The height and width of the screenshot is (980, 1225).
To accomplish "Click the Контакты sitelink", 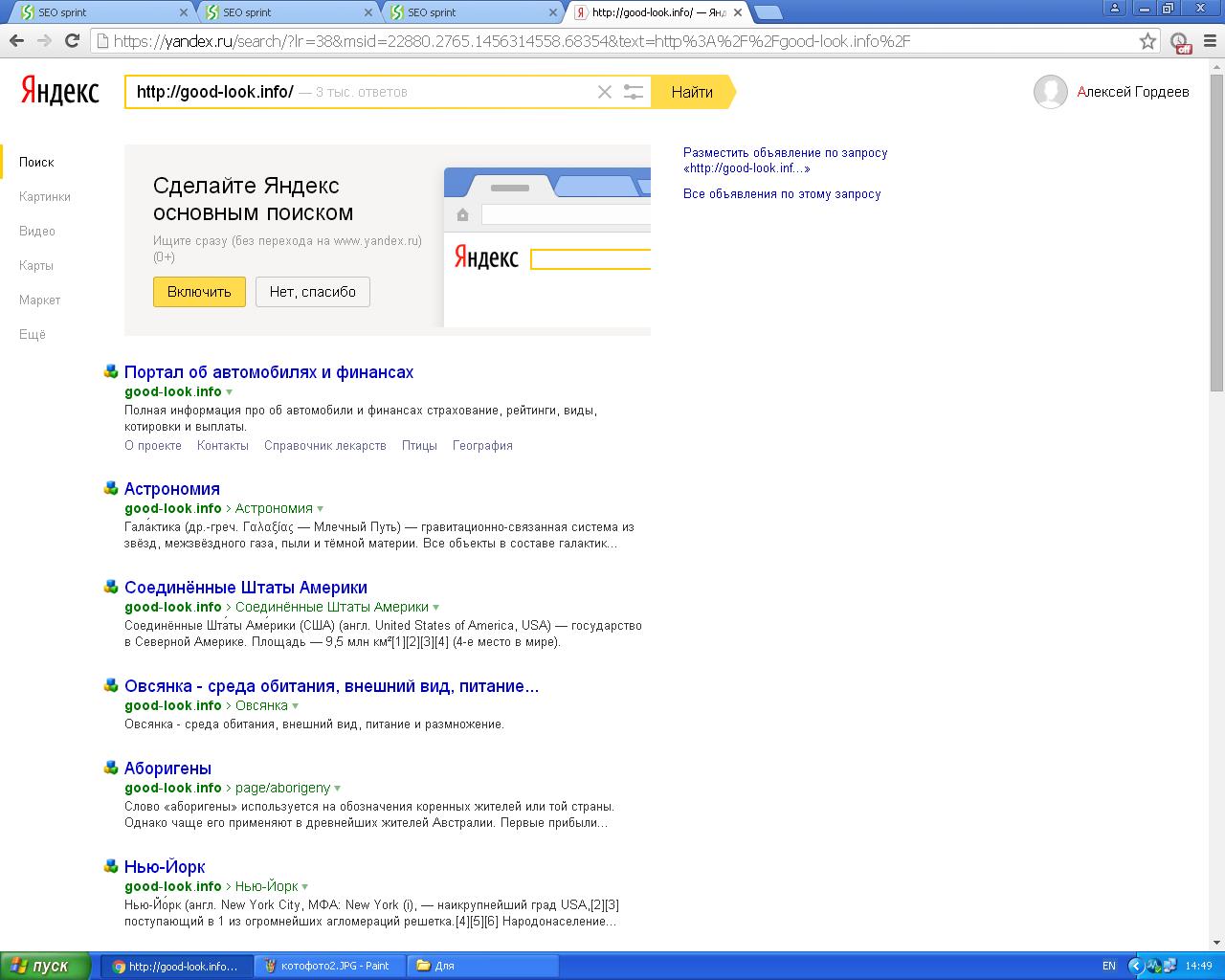I will (x=223, y=445).
